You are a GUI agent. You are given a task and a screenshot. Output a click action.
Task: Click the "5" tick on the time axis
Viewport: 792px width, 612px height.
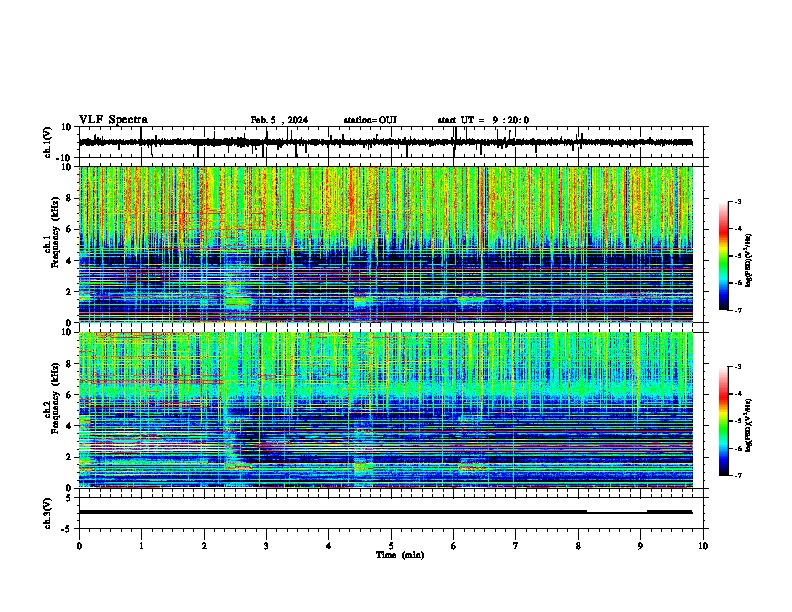click(x=391, y=546)
